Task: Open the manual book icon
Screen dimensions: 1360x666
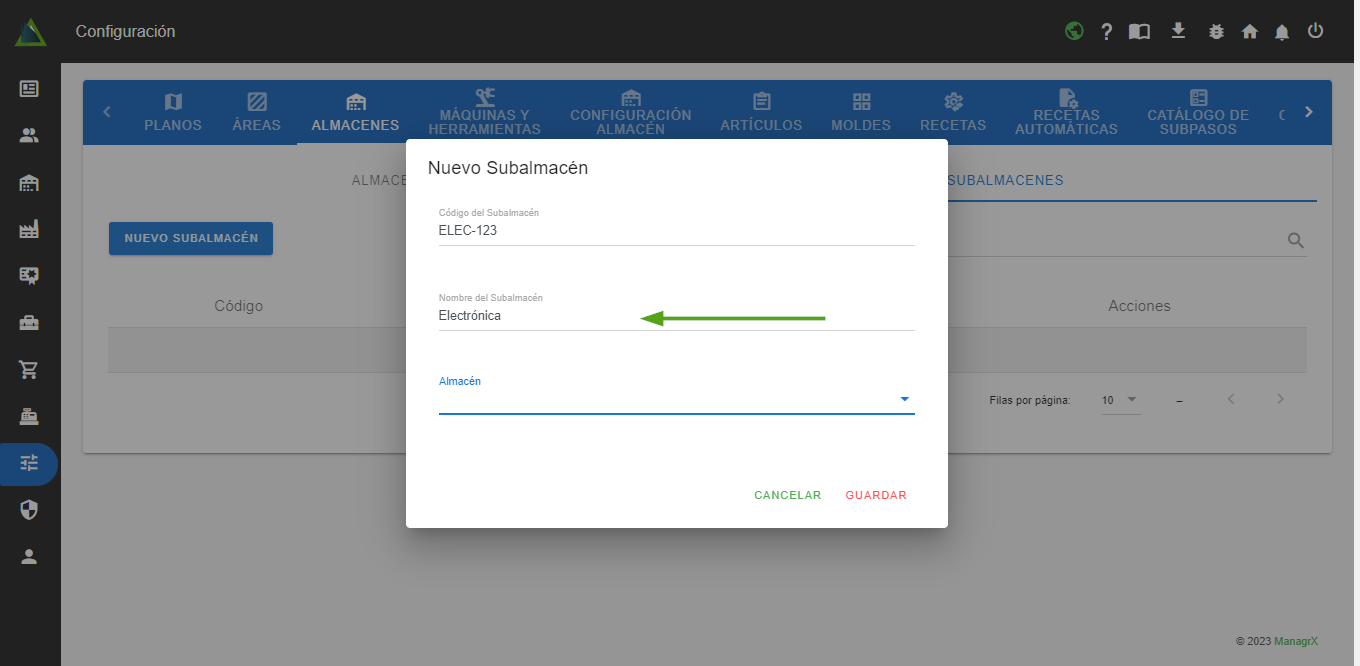Action: [1139, 32]
